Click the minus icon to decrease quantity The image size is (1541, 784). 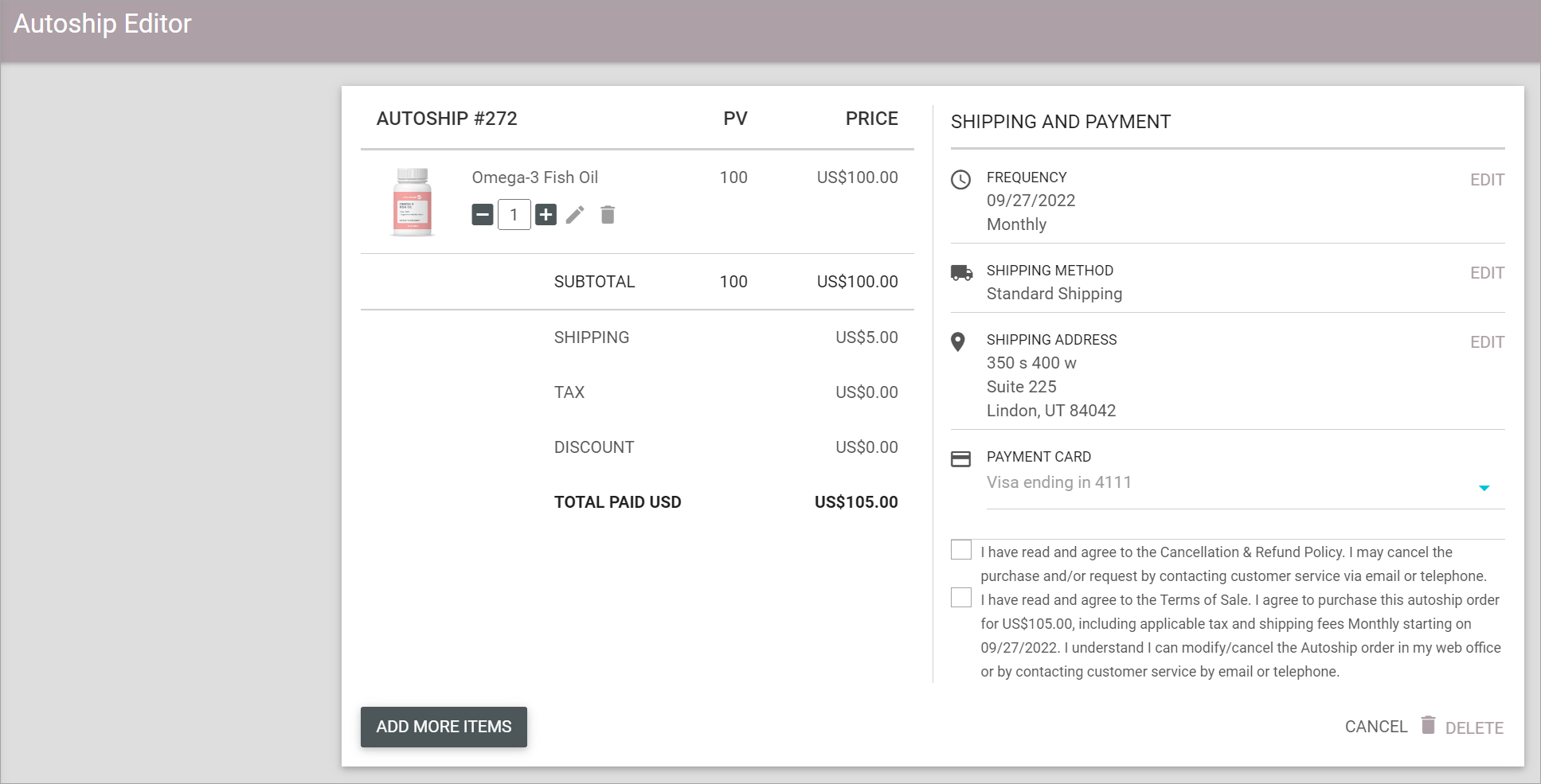(x=482, y=214)
